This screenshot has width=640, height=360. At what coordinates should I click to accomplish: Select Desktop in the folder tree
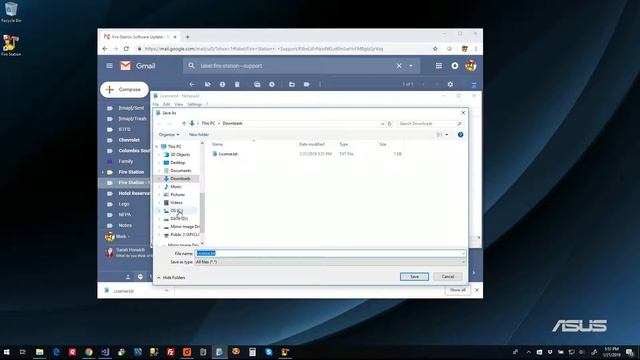(x=178, y=162)
